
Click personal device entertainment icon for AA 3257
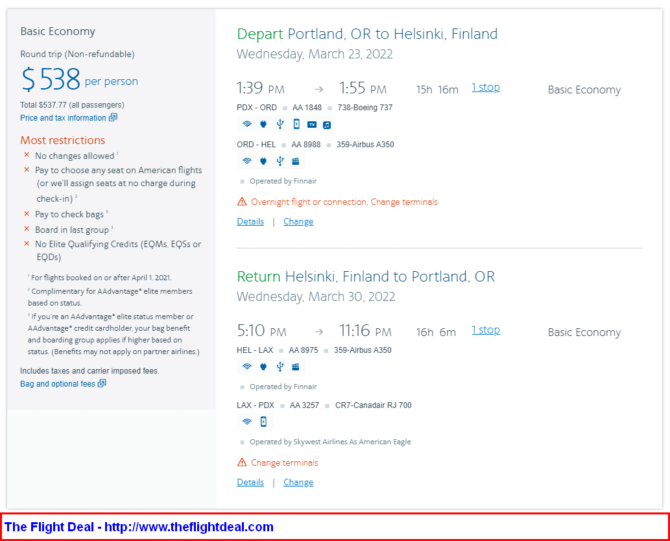click(x=264, y=422)
